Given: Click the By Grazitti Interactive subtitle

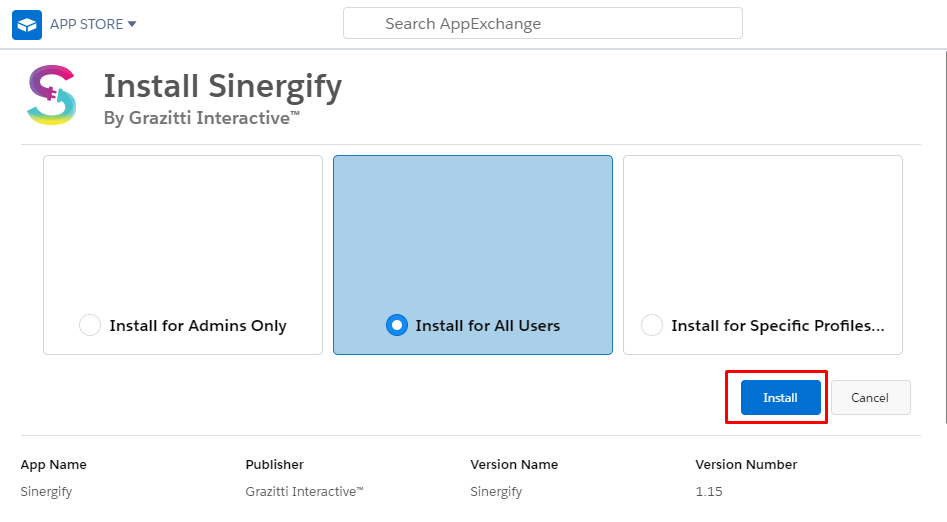Looking at the screenshot, I should pyautogui.click(x=202, y=118).
